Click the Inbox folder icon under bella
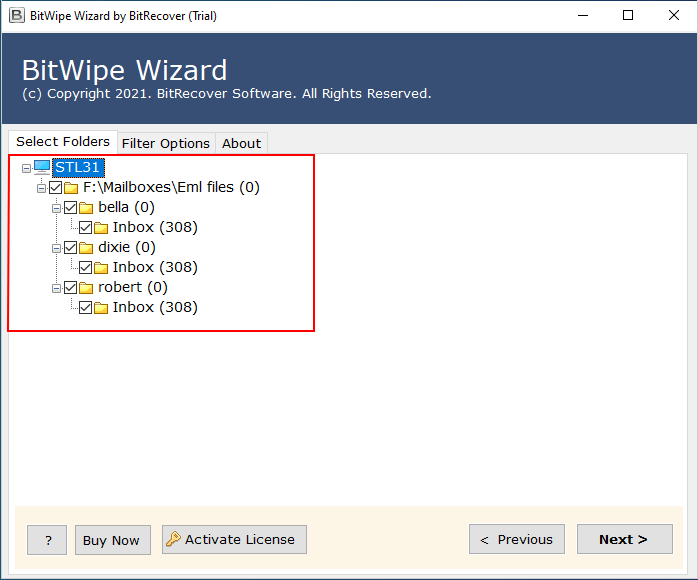This screenshot has width=698, height=580. [101, 228]
